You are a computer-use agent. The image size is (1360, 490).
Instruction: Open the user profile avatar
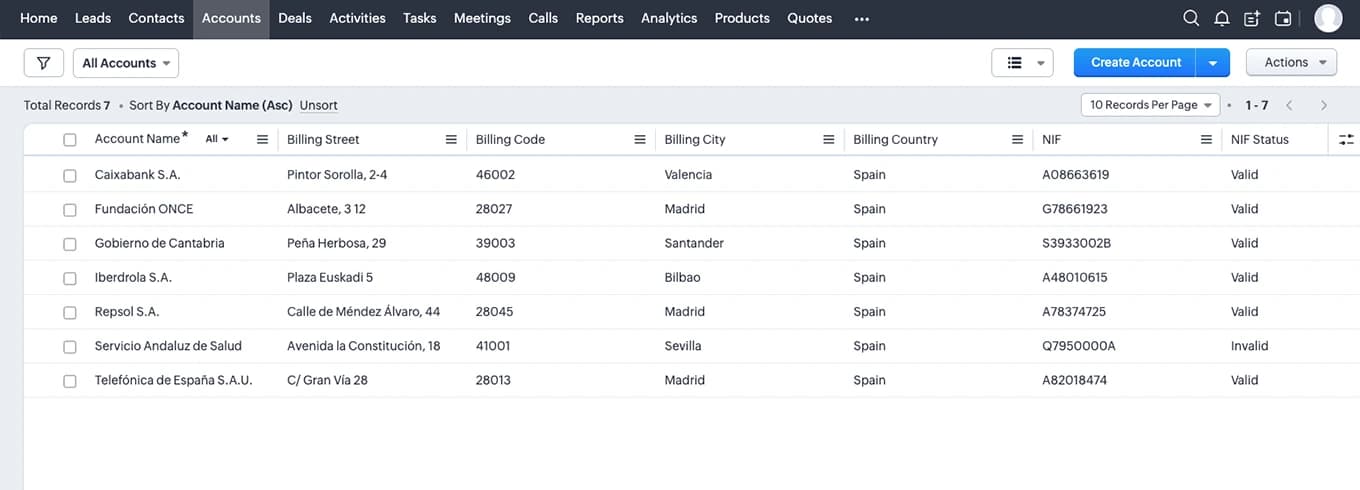pyautogui.click(x=1328, y=18)
